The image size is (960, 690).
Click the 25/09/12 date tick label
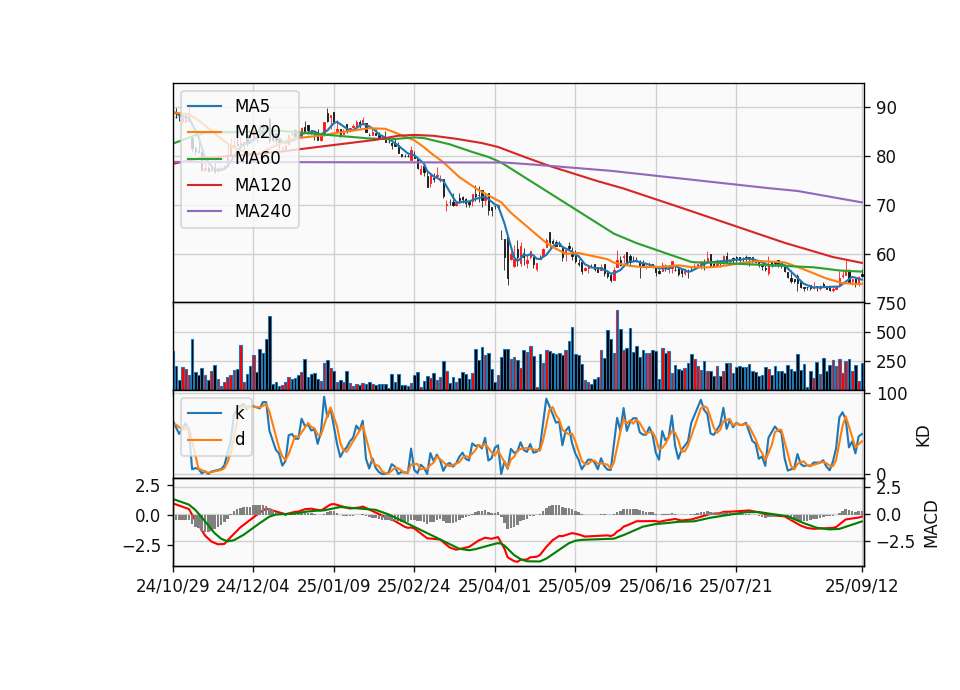click(861, 586)
